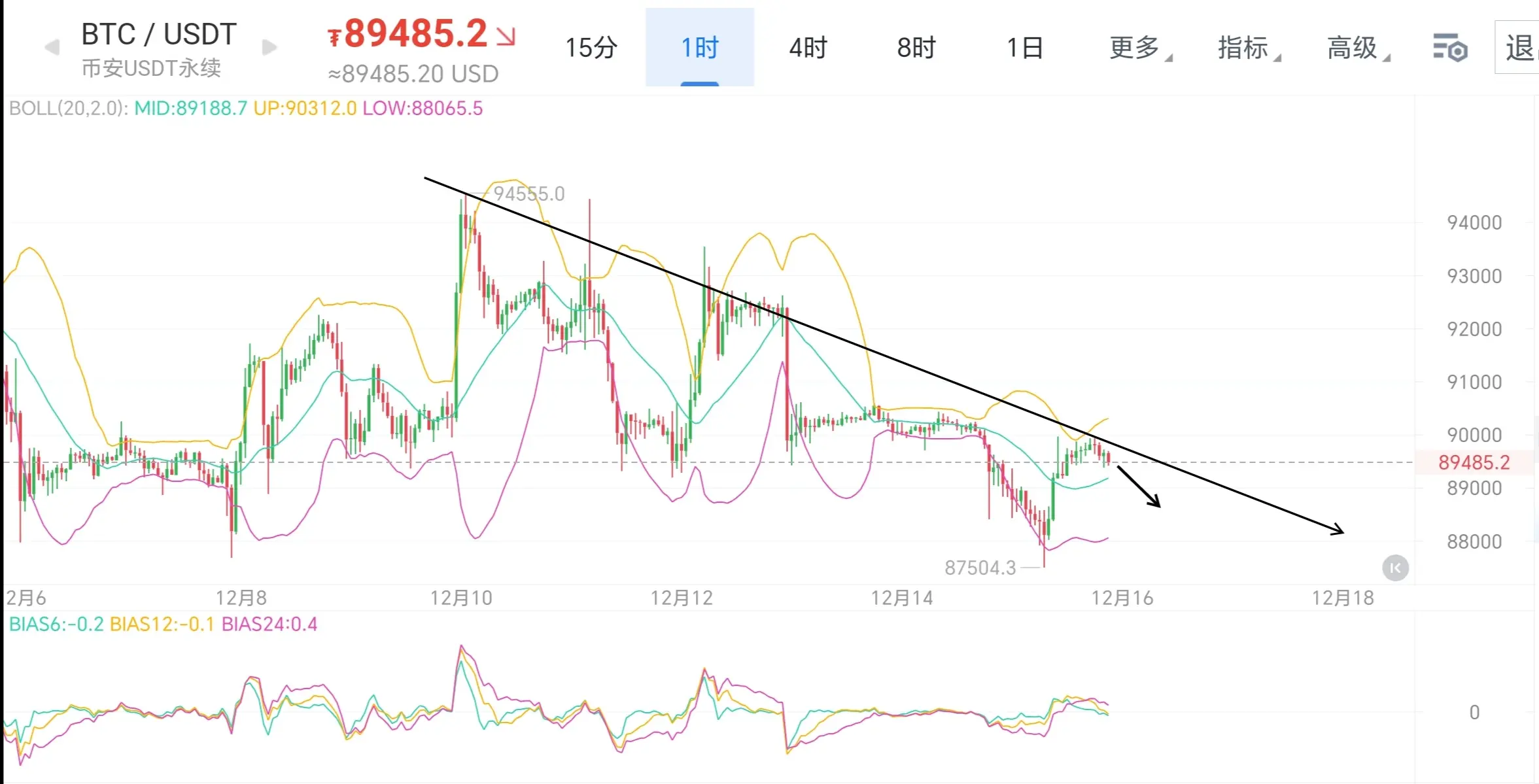
Task: Open chart display settings icon
Action: click(x=1450, y=48)
